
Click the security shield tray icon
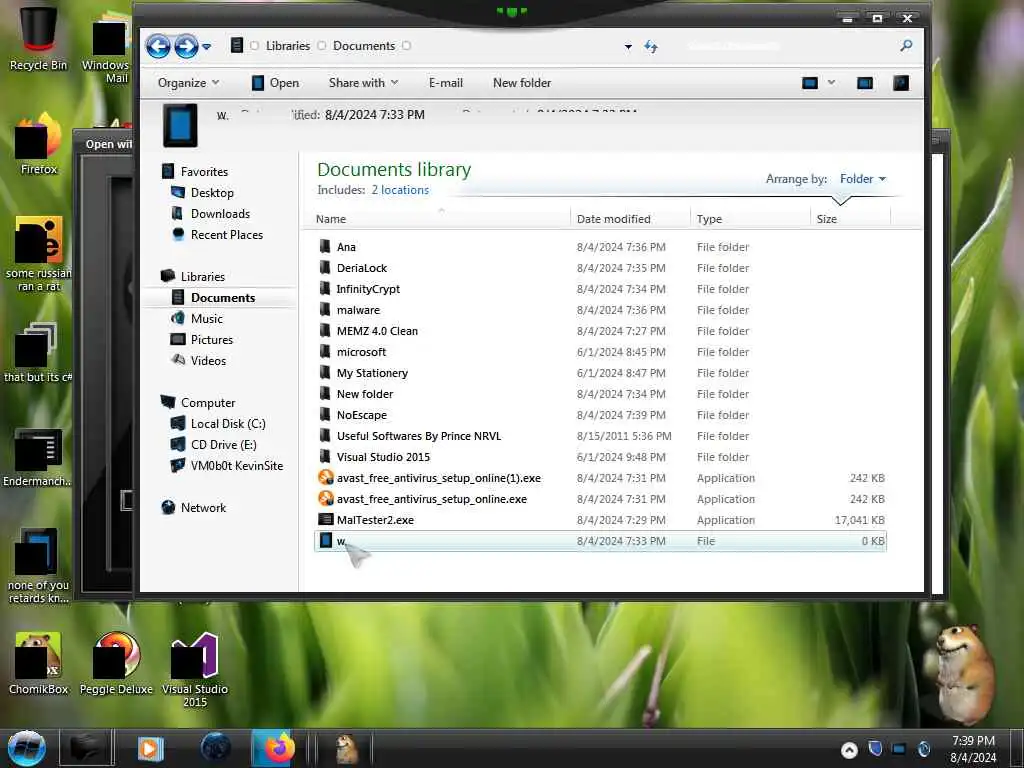point(875,748)
